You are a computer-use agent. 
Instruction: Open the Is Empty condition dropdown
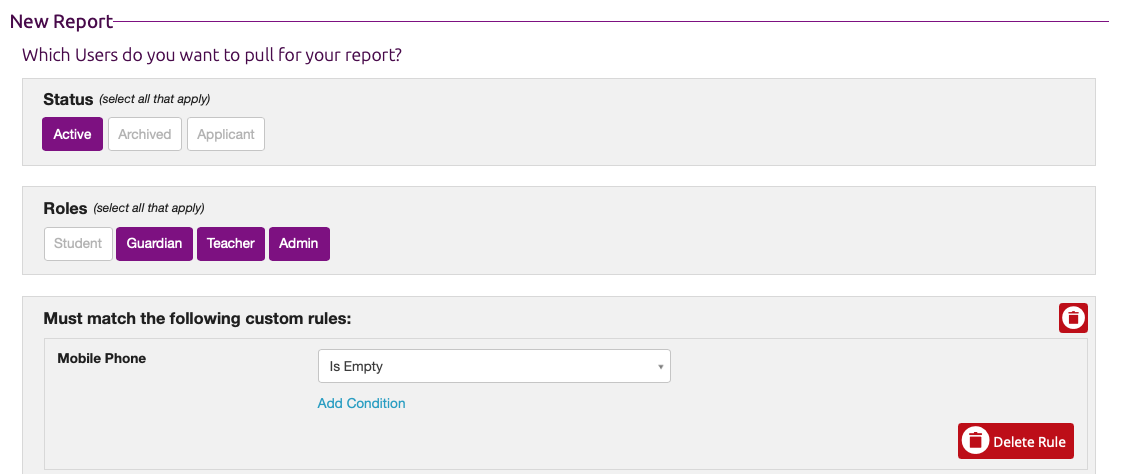pos(494,366)
